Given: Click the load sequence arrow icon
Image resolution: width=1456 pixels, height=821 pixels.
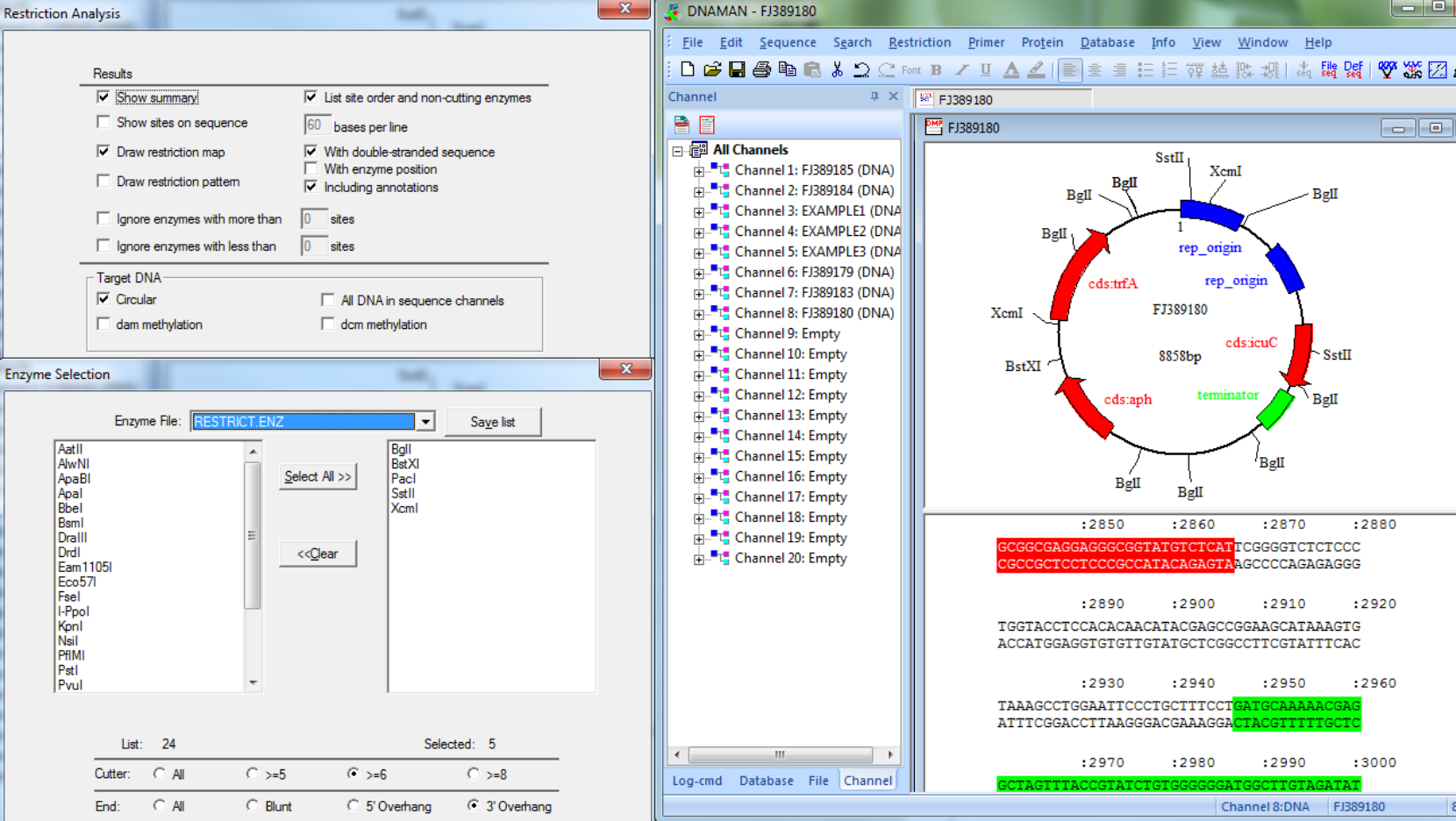Looking at the screenshot, I should (1303, 69).
